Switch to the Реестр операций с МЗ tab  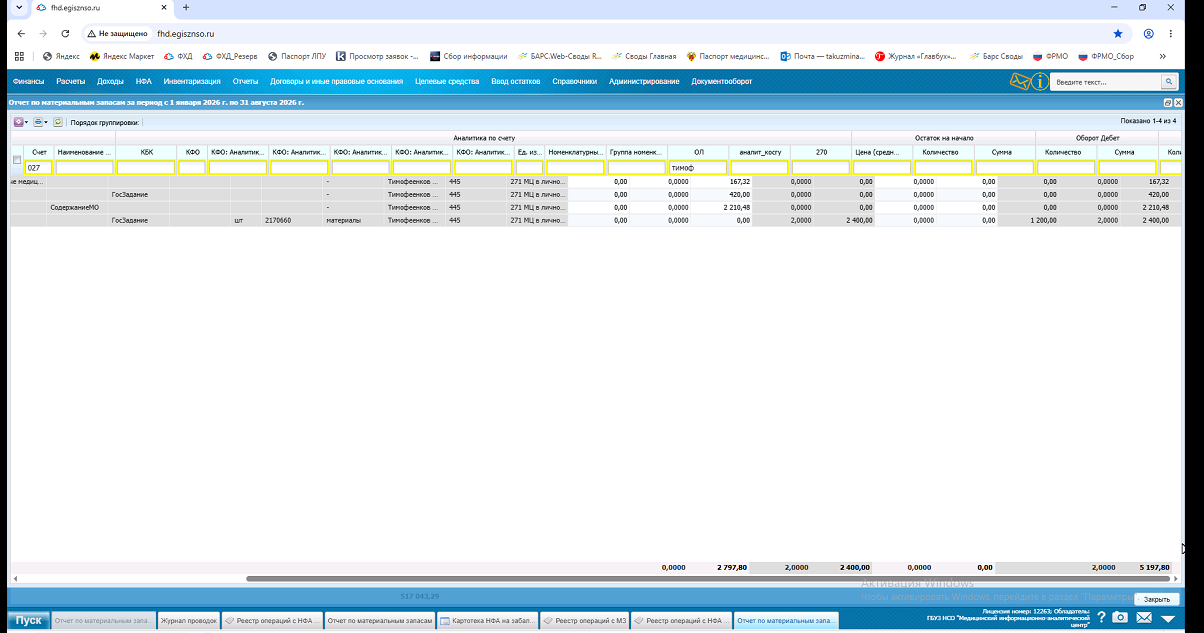pyautogui.click(x=584, y=620)
